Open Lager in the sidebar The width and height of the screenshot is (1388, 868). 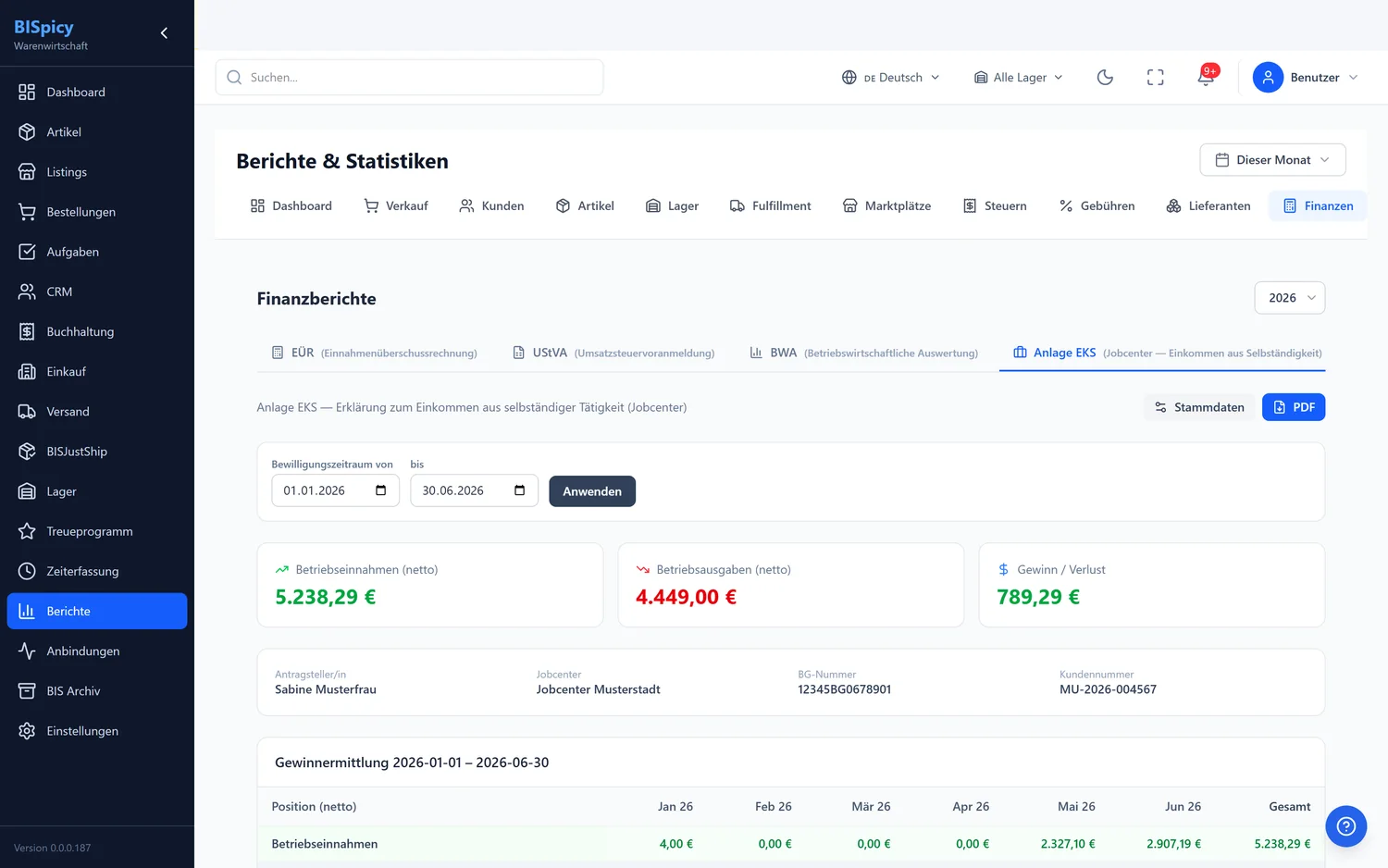point(97,491)
